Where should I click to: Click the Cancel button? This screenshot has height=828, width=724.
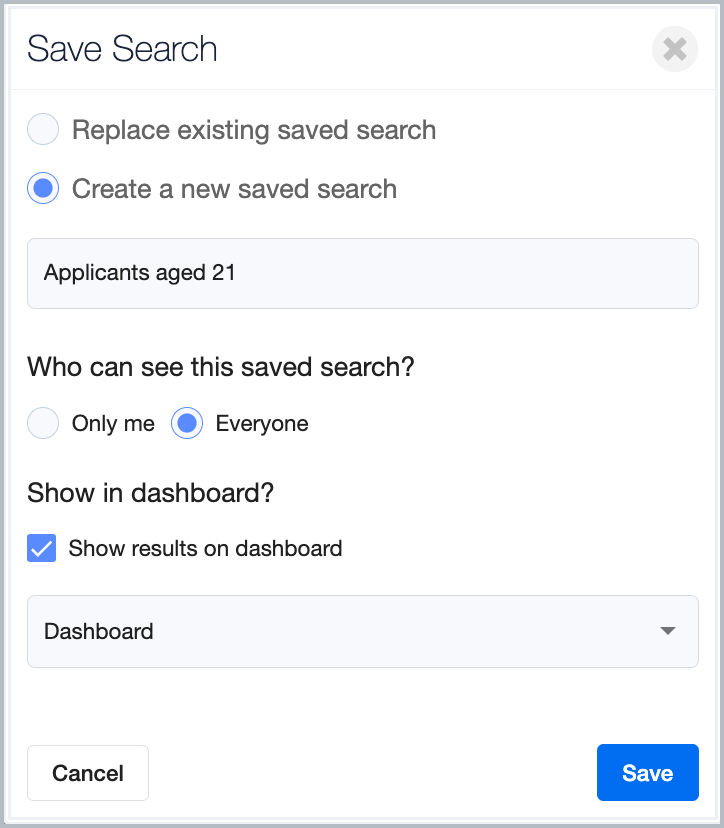(88, 773)
